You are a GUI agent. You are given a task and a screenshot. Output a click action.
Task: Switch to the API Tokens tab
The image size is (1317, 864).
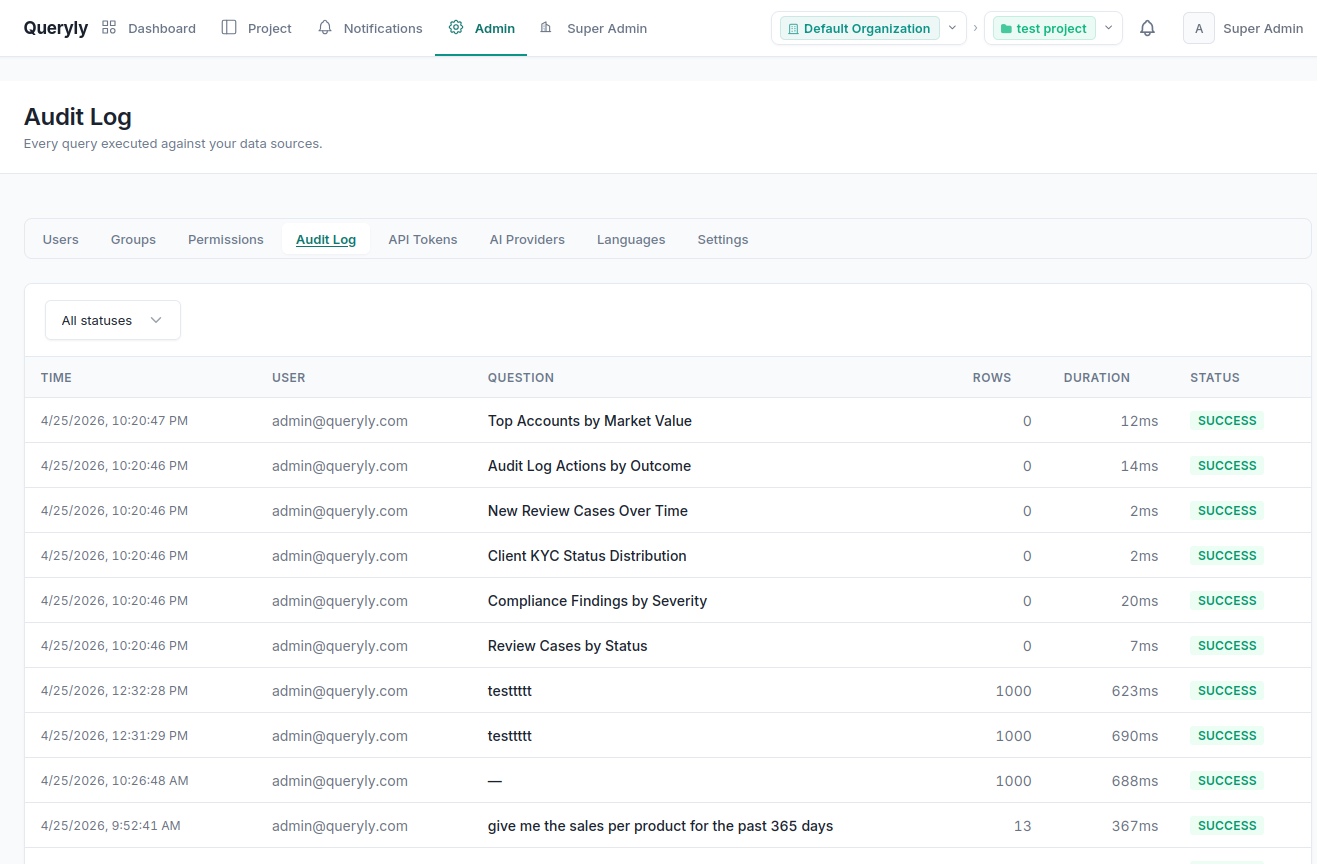(x=422, y=239)
